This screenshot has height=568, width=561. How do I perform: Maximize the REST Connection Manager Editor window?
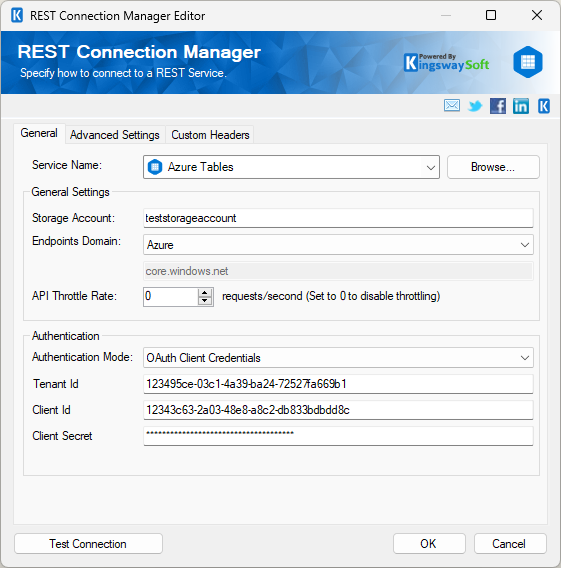[491, 15]
